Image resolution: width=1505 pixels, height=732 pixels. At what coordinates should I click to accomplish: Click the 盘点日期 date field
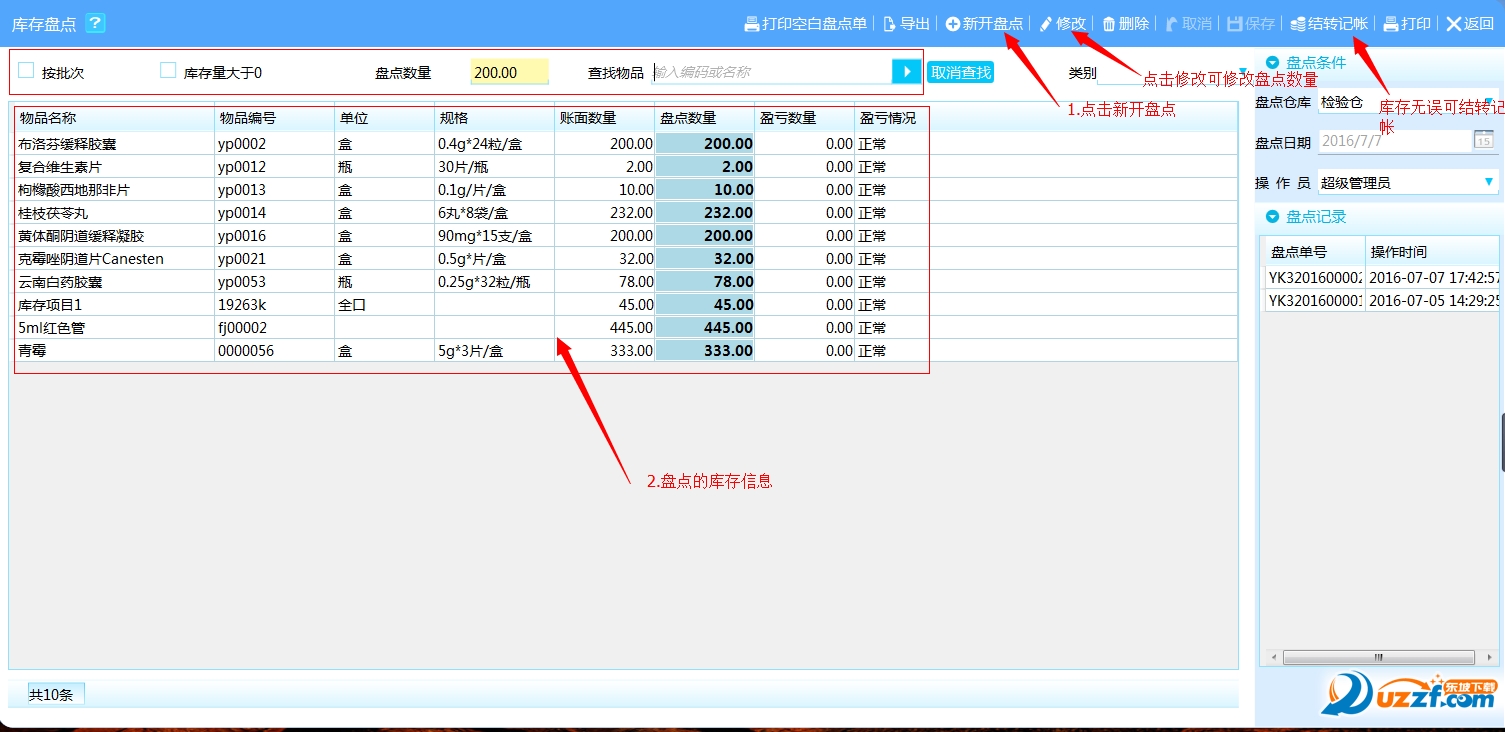tap(1394, 141)
